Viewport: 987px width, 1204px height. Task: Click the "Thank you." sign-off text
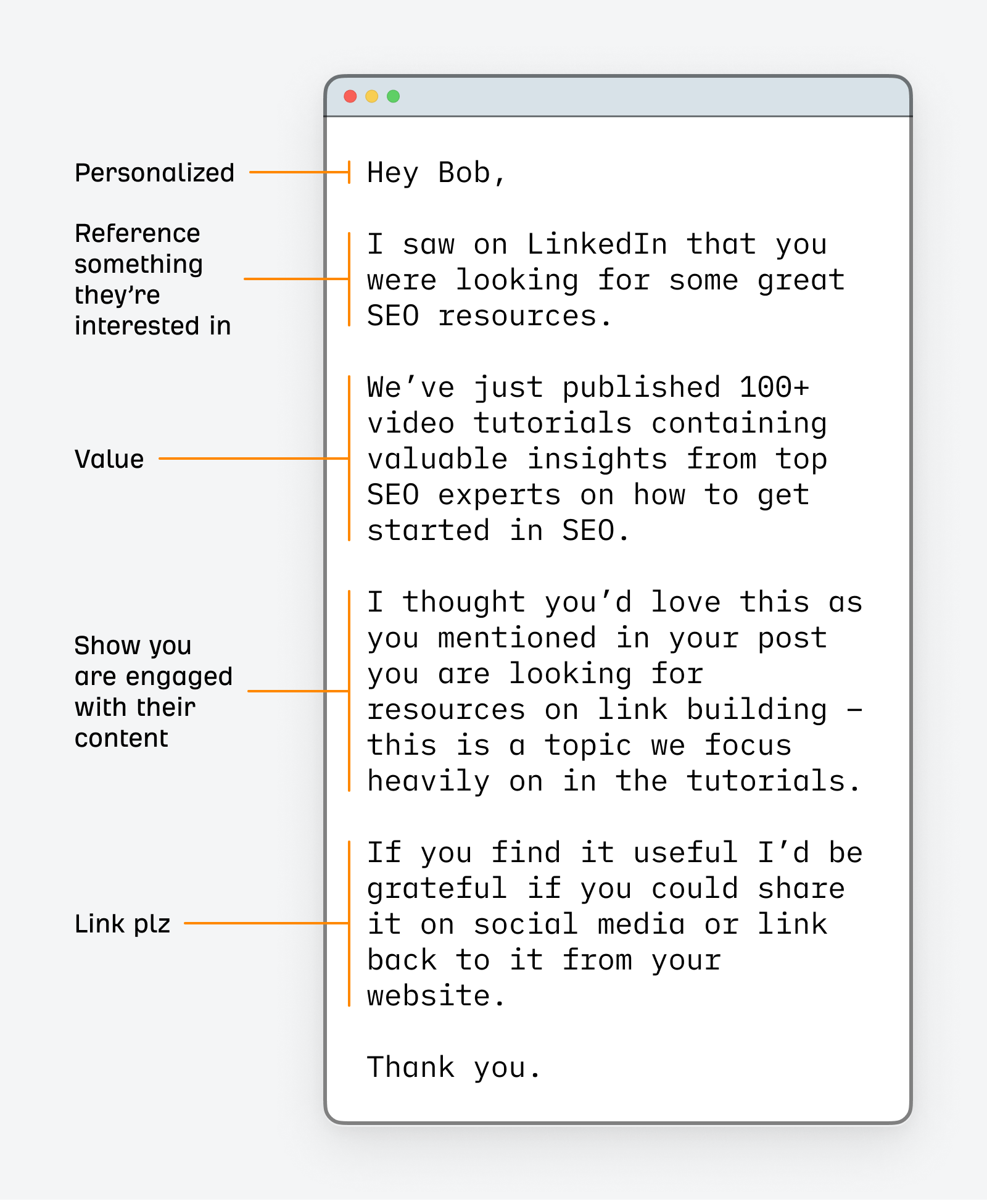(x=453, y=1068)
